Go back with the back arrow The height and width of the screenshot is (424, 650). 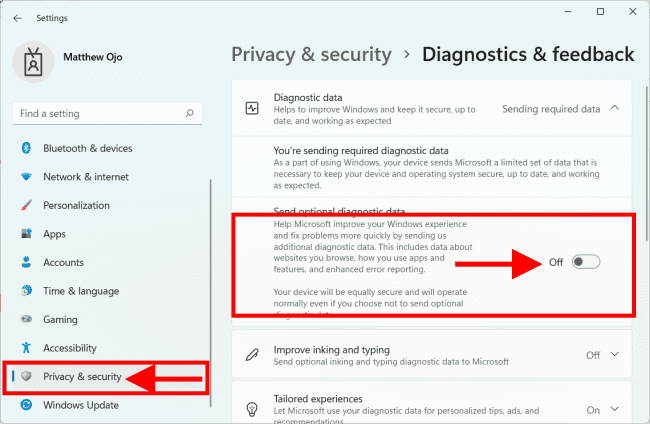tap(18, 18)
